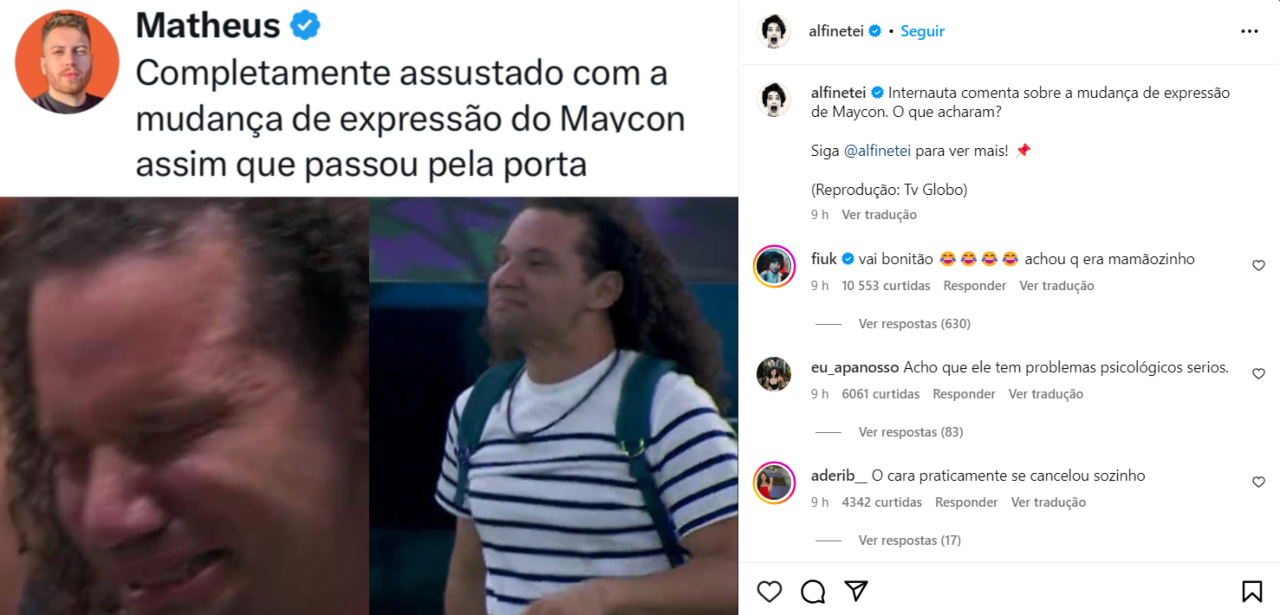This screenshot has width=1280, height=615.
Task: Like fiuk's comment heart
Action: click(1258, 266)
